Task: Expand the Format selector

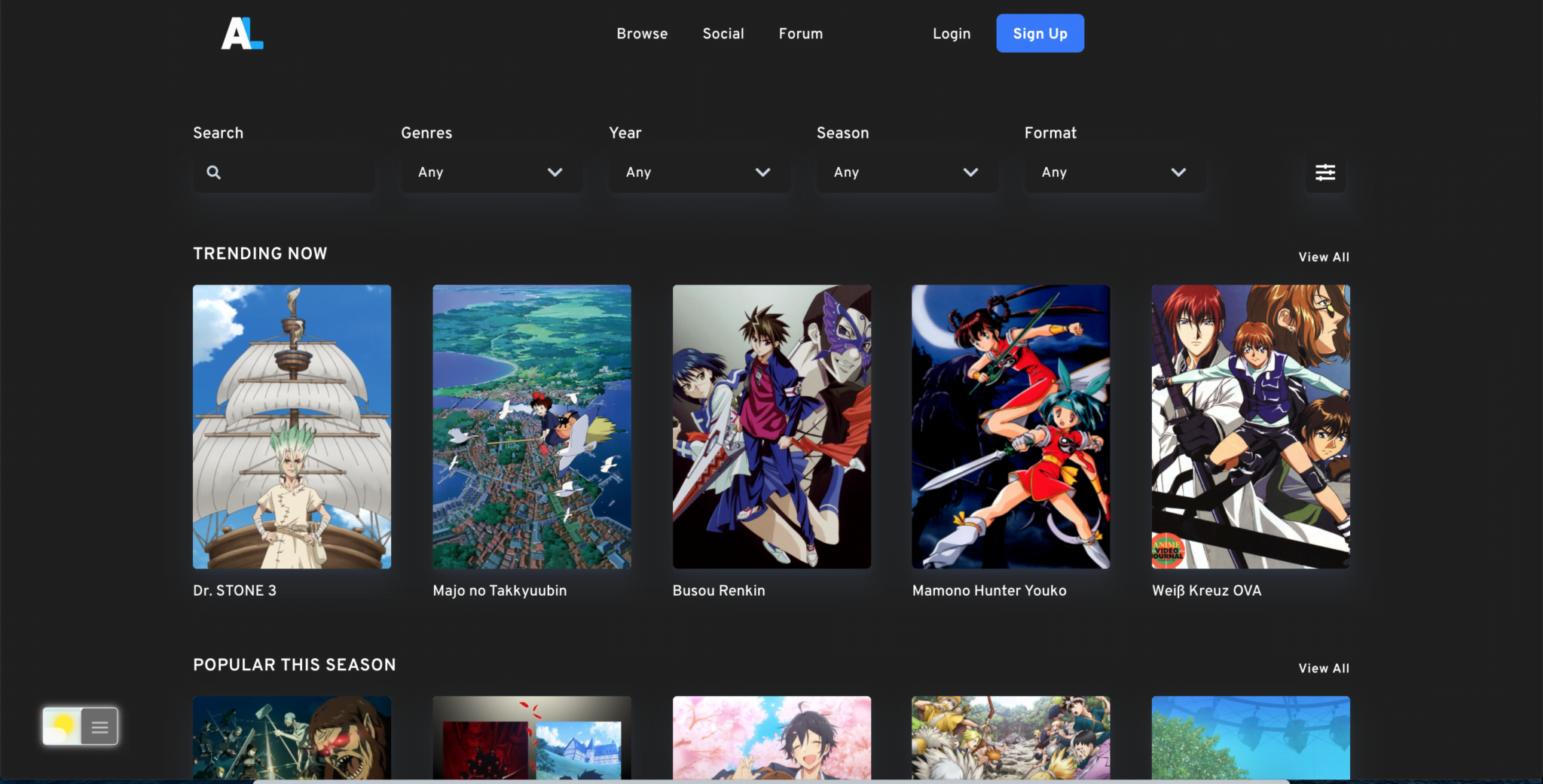Action: 1115,172
